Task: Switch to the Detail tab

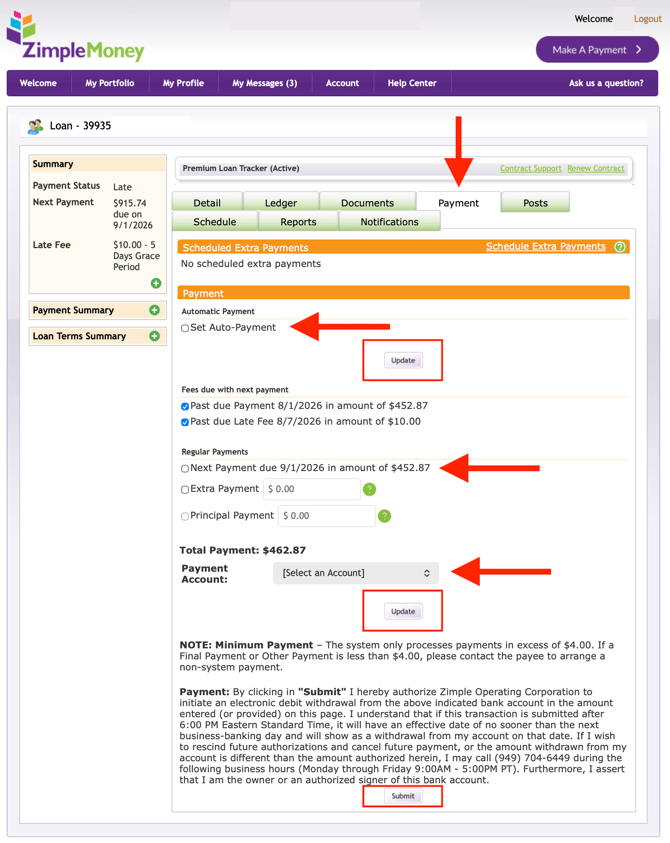Action: click(207, 203)
